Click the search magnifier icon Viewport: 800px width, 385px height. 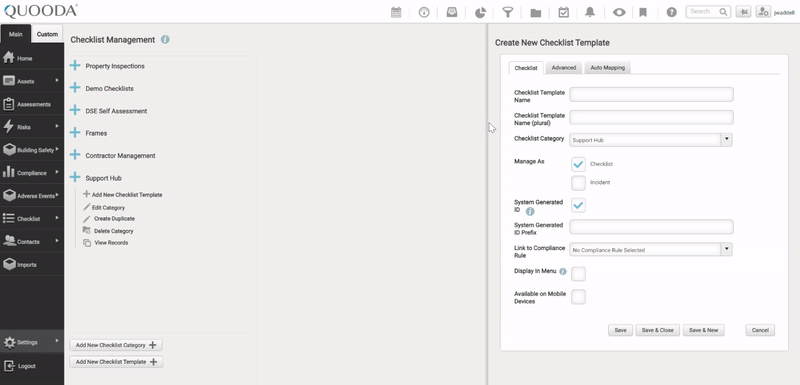[x=723, y=12]
